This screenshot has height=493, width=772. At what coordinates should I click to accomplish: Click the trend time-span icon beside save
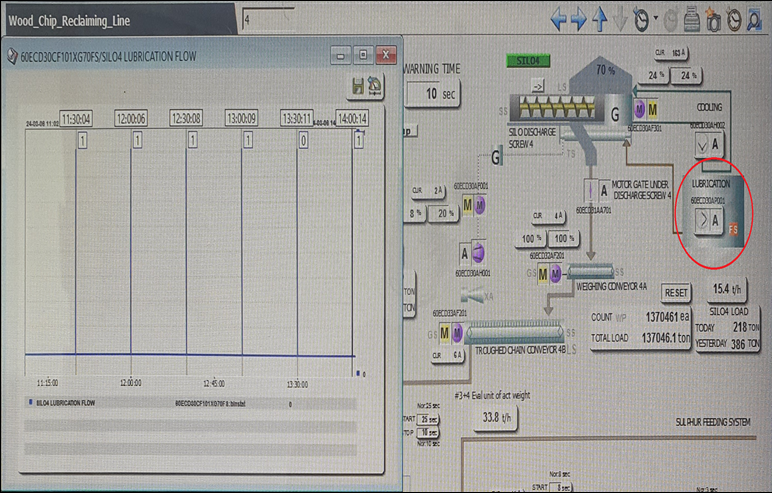pyautogui.click(x=374, y=87)
